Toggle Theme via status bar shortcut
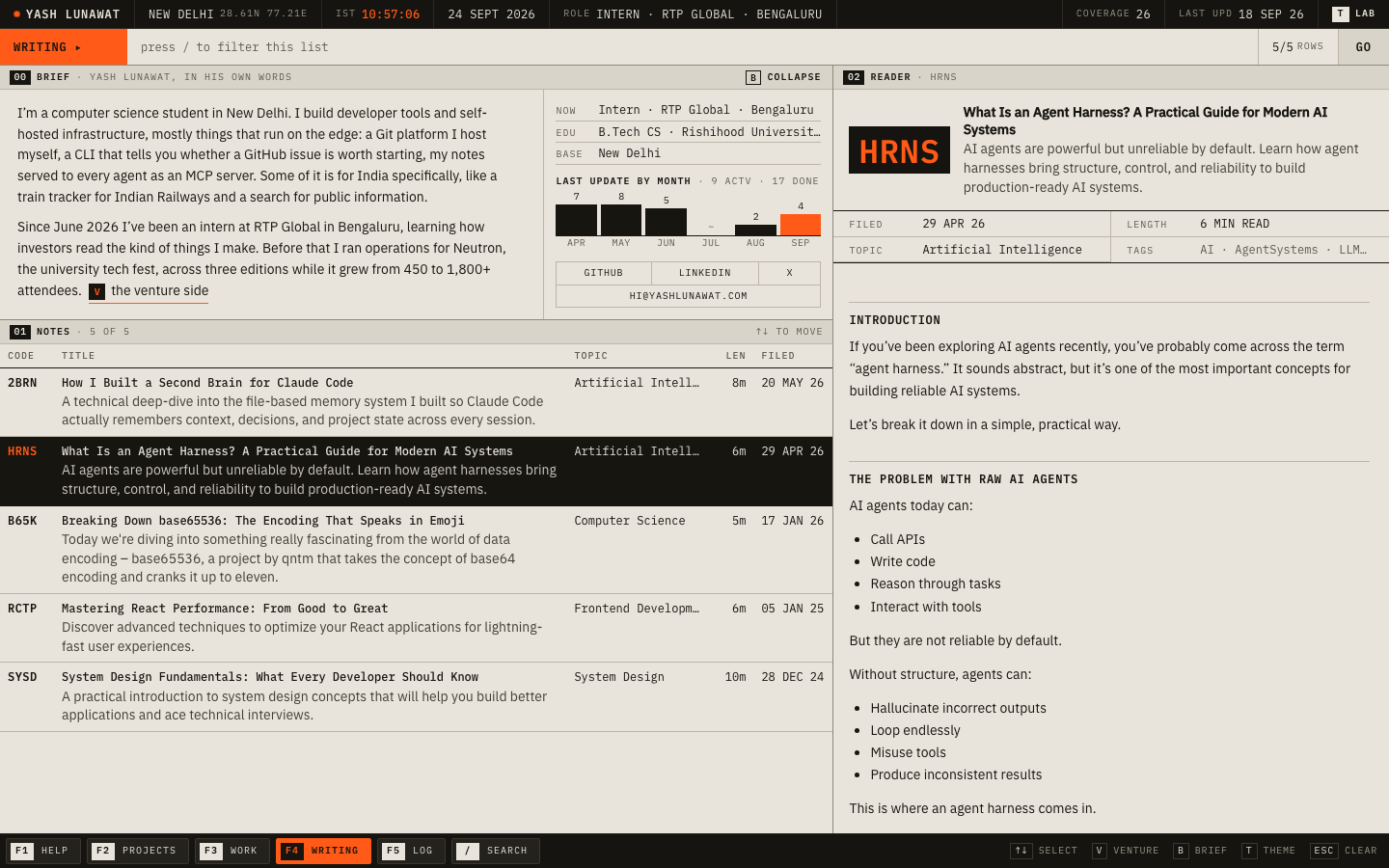Image resolution: width=1389 pixels, height=868 pixels. [1268, 851]
